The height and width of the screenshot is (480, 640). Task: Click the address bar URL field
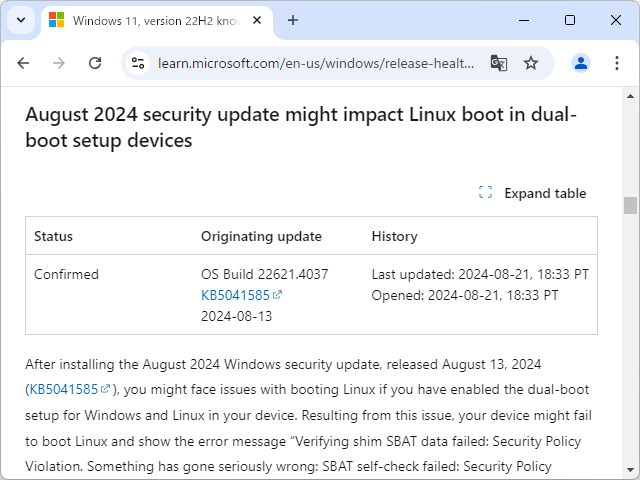(315, 63)
